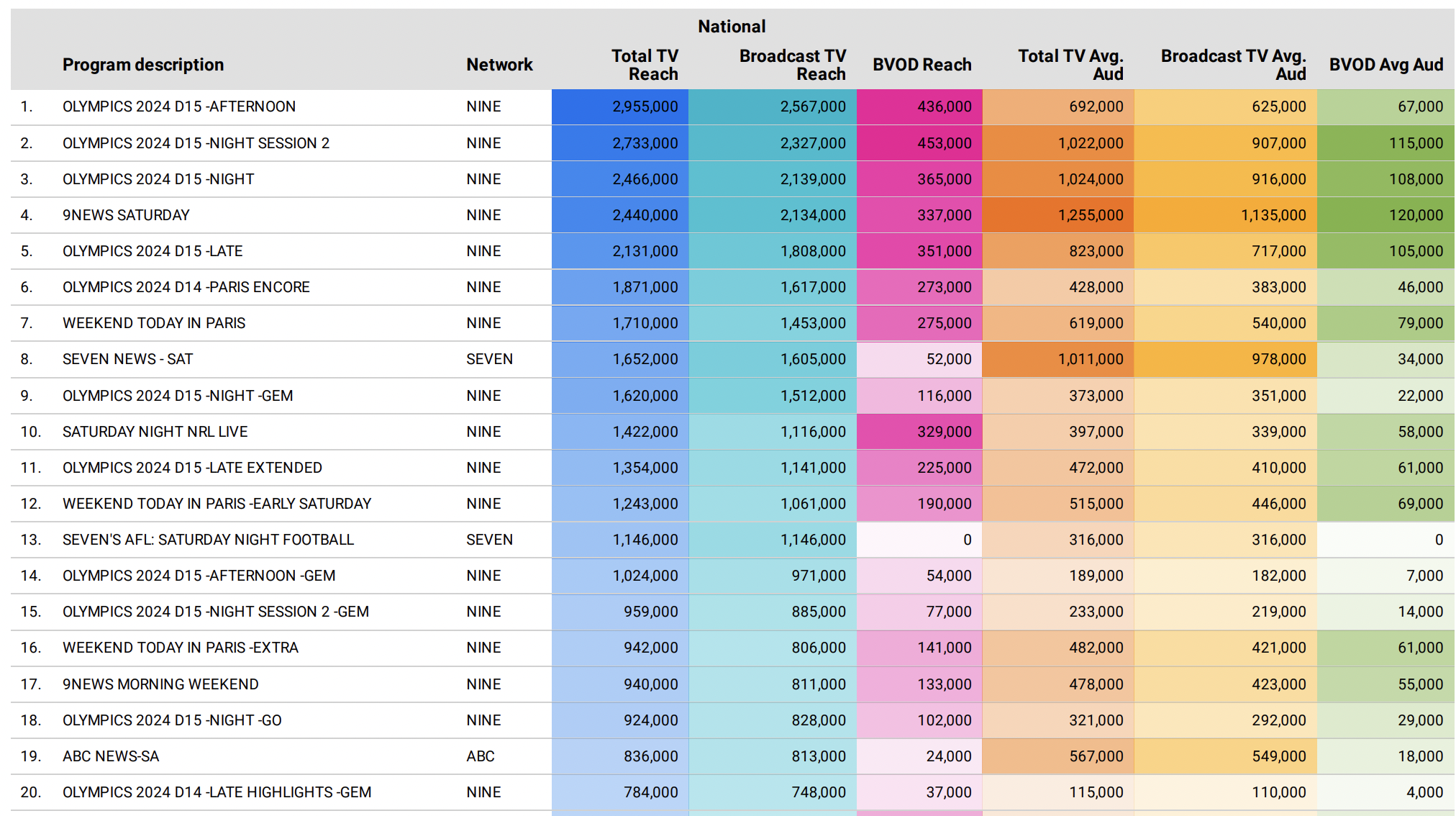Screen dimensions: 1456x816
Task: Click the Network column header
Action: (x=499, y=65)
